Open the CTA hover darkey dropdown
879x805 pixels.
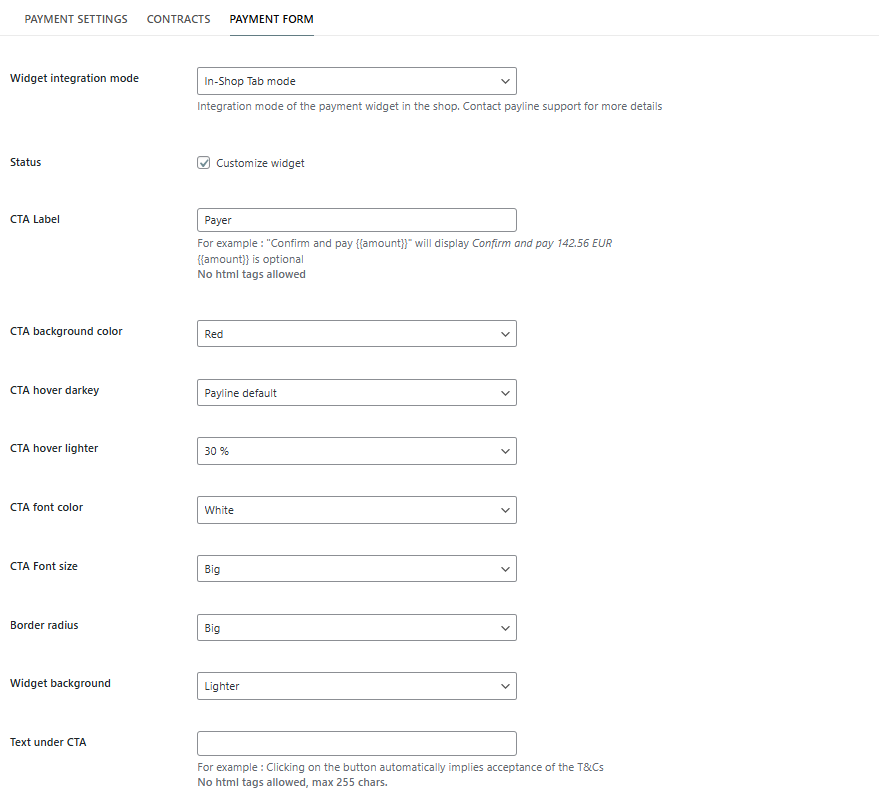[356, 393]
